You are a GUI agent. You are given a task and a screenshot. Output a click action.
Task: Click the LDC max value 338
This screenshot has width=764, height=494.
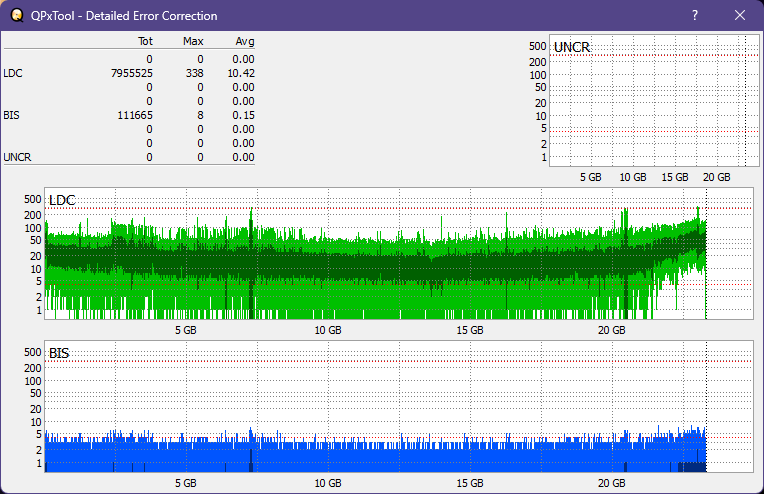194,73
